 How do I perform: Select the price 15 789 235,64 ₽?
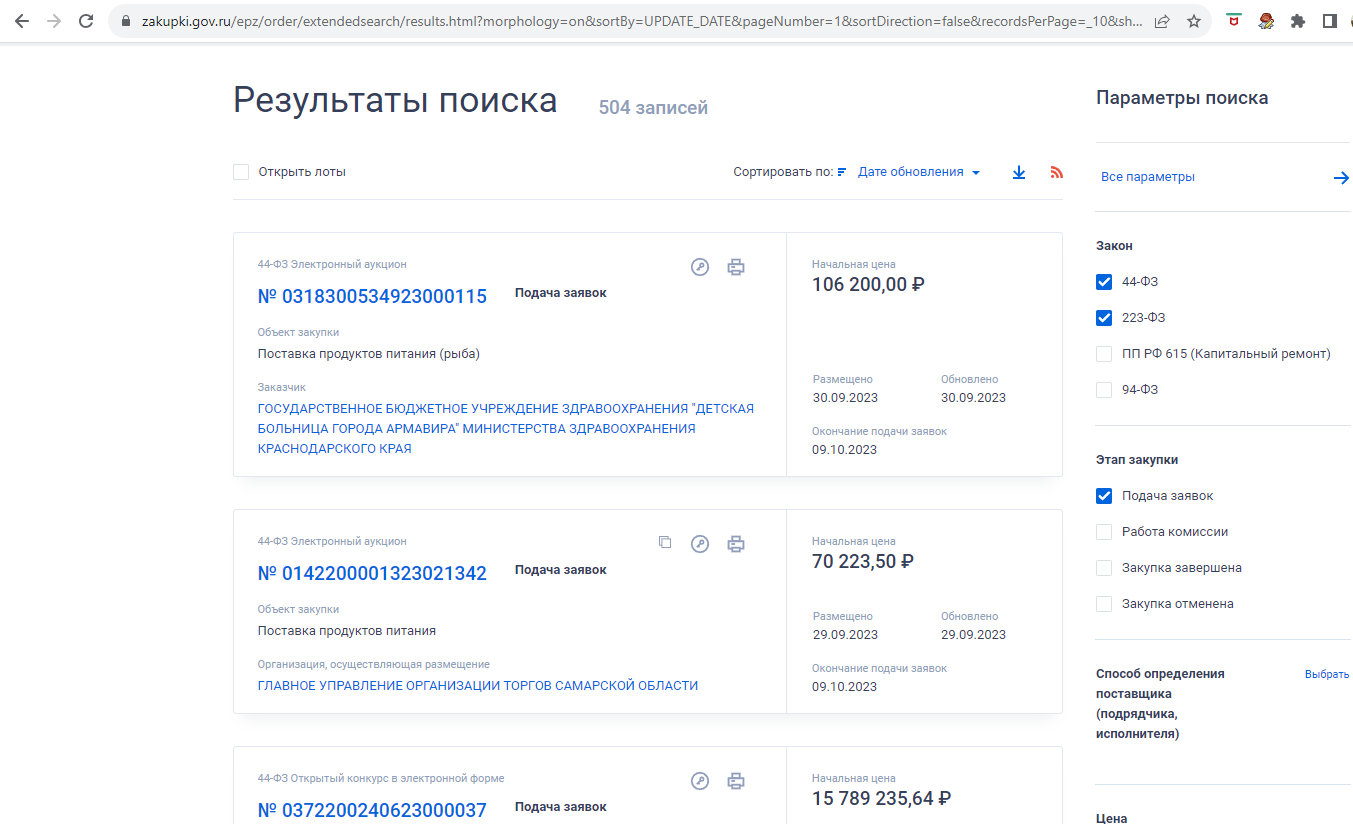(881, 799)
